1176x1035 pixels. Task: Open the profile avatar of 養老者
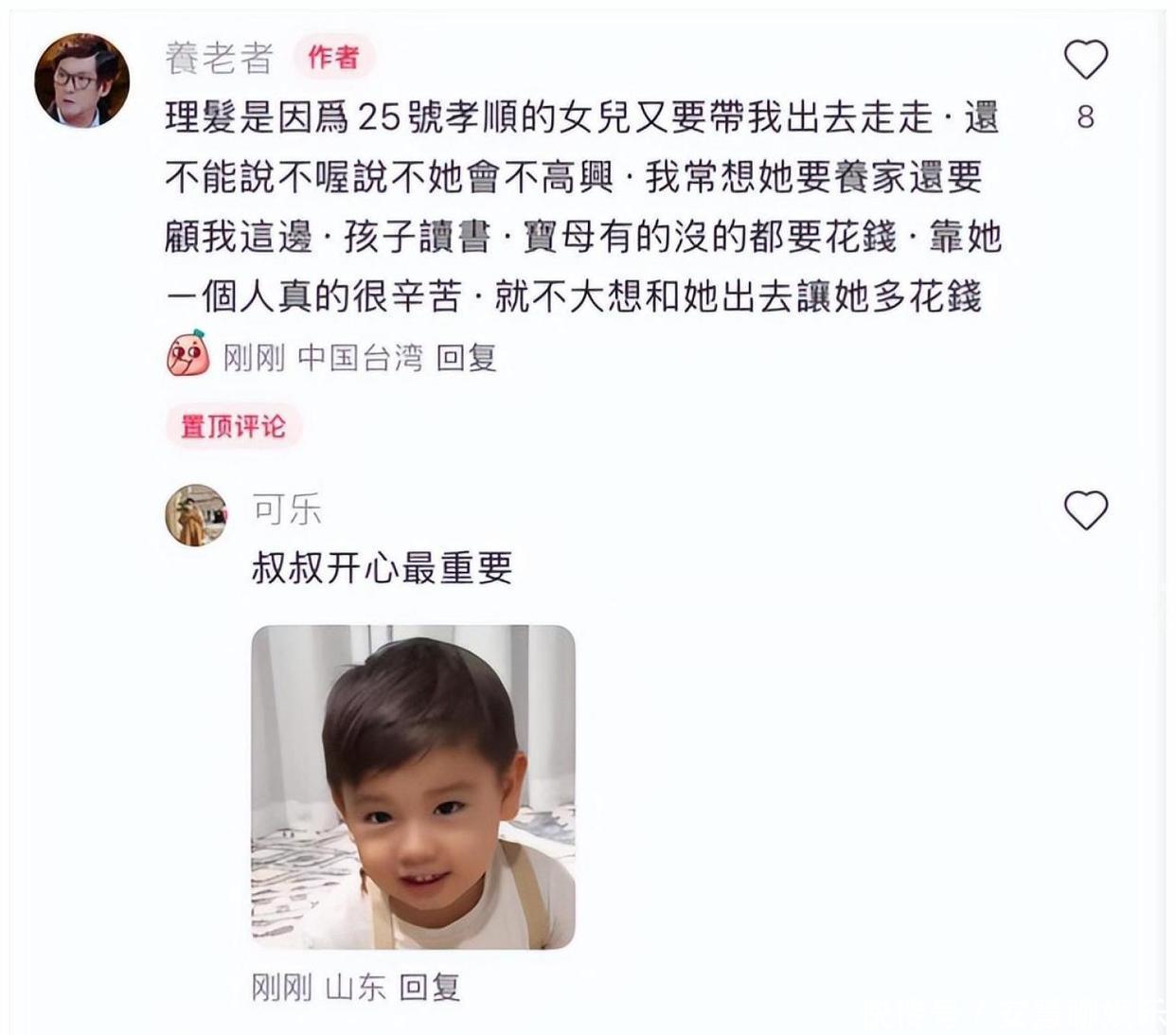pos(82,80)
